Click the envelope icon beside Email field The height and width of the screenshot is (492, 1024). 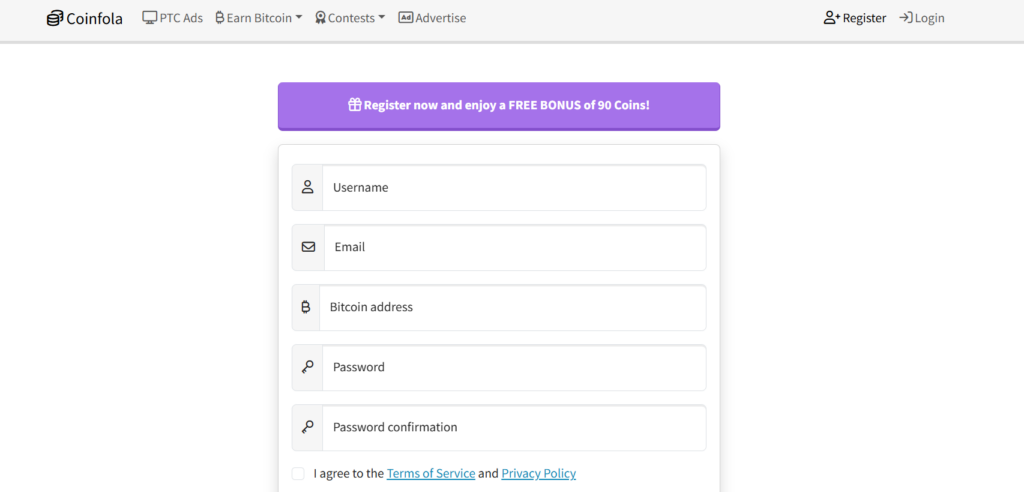(x=308, y=247)
